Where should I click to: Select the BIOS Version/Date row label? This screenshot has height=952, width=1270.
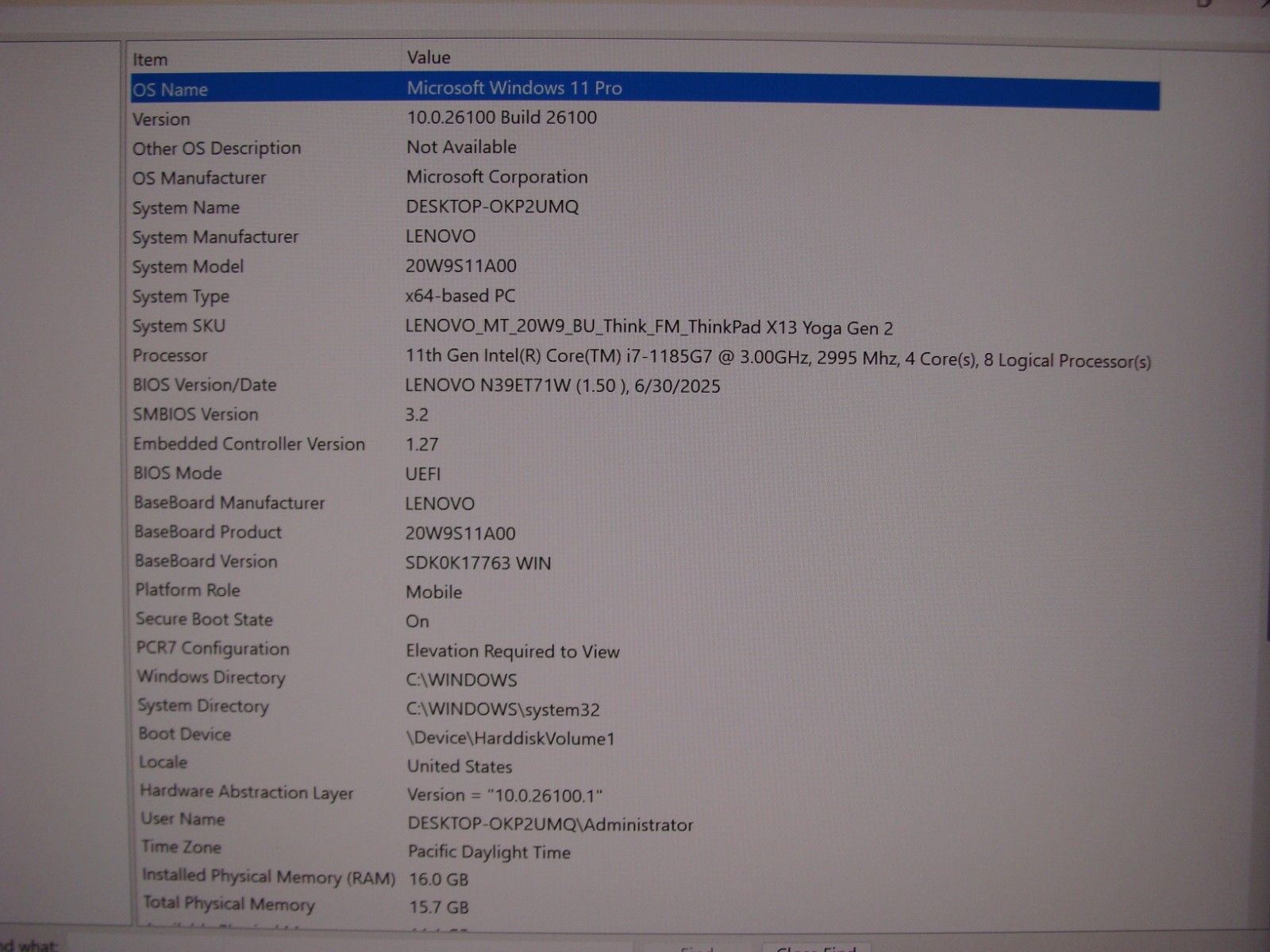click(x=205, y=385)
